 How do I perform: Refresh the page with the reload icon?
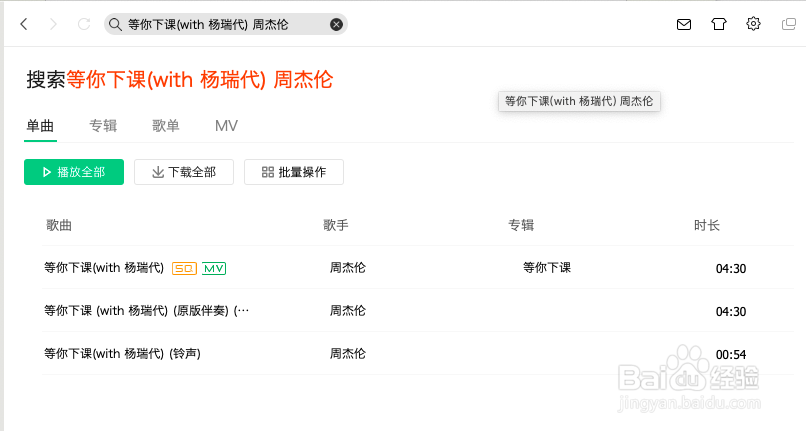pyautogui.click(x=84, y=24)
